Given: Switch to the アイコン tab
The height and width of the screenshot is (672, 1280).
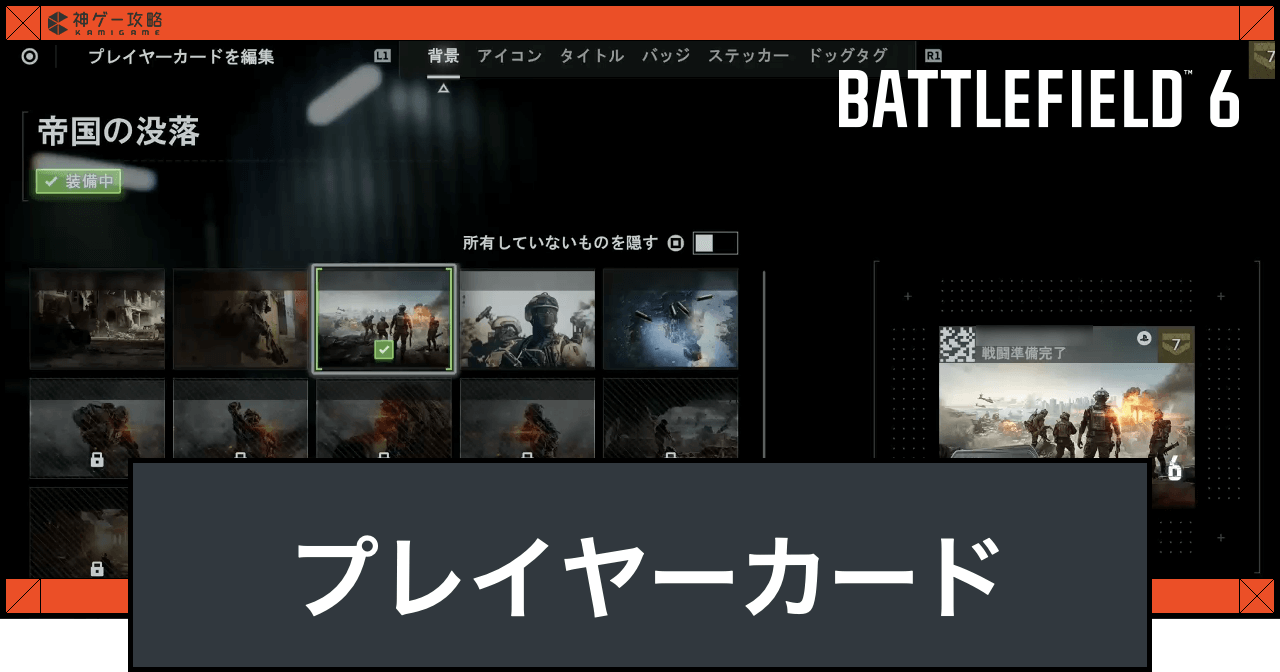Looking at the screenshot, I should [509, 56].
